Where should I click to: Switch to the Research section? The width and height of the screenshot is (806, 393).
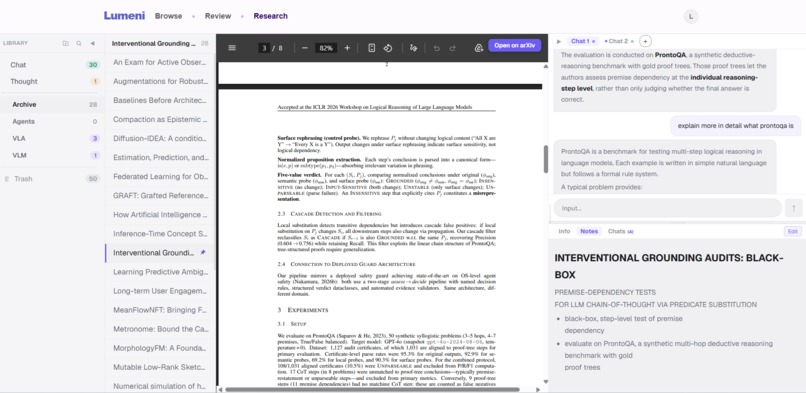(x=270, y=16)
